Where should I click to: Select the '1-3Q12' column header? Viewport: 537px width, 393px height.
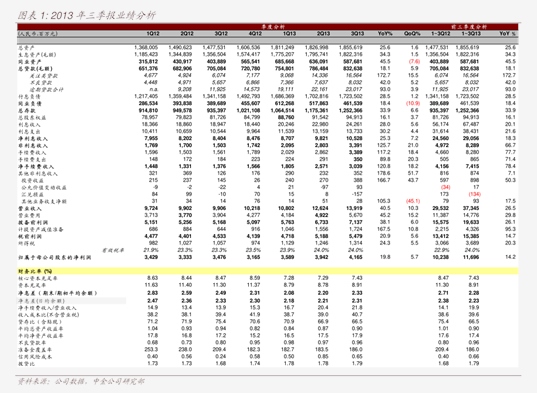click(440, 34)
